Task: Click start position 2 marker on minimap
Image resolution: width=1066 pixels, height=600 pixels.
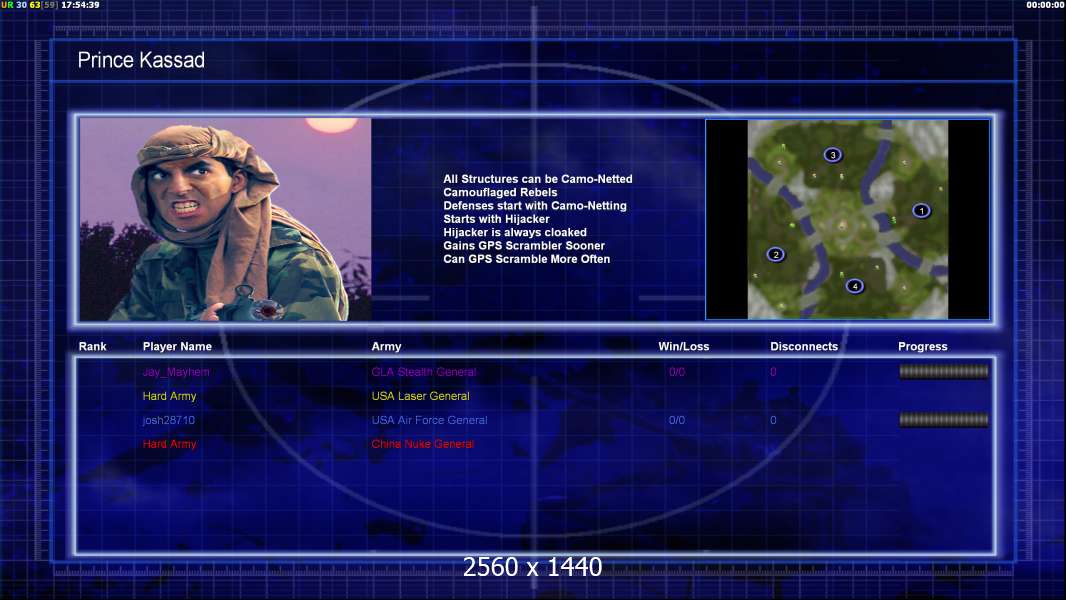Action: [776, 255]
